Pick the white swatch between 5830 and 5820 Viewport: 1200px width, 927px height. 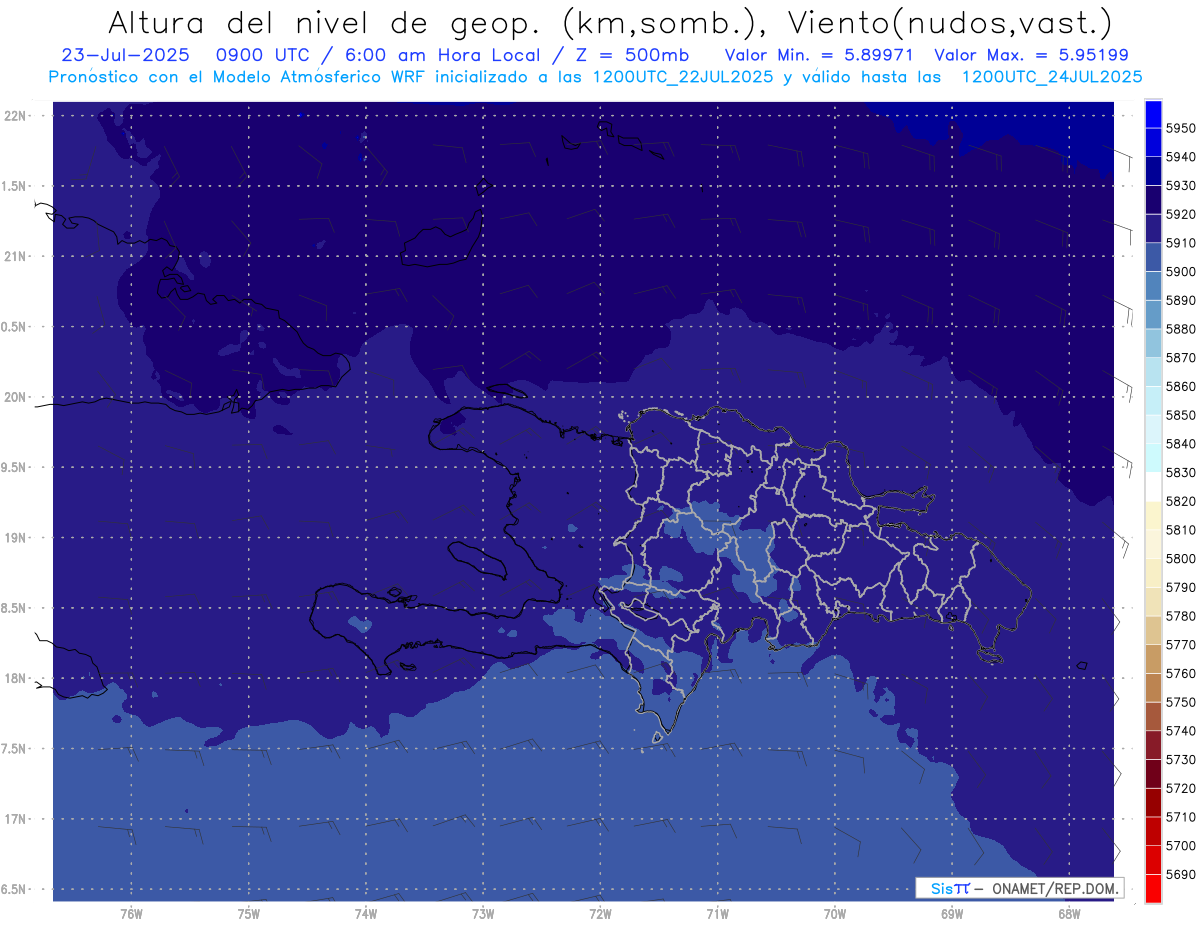tap(1153, 486)
